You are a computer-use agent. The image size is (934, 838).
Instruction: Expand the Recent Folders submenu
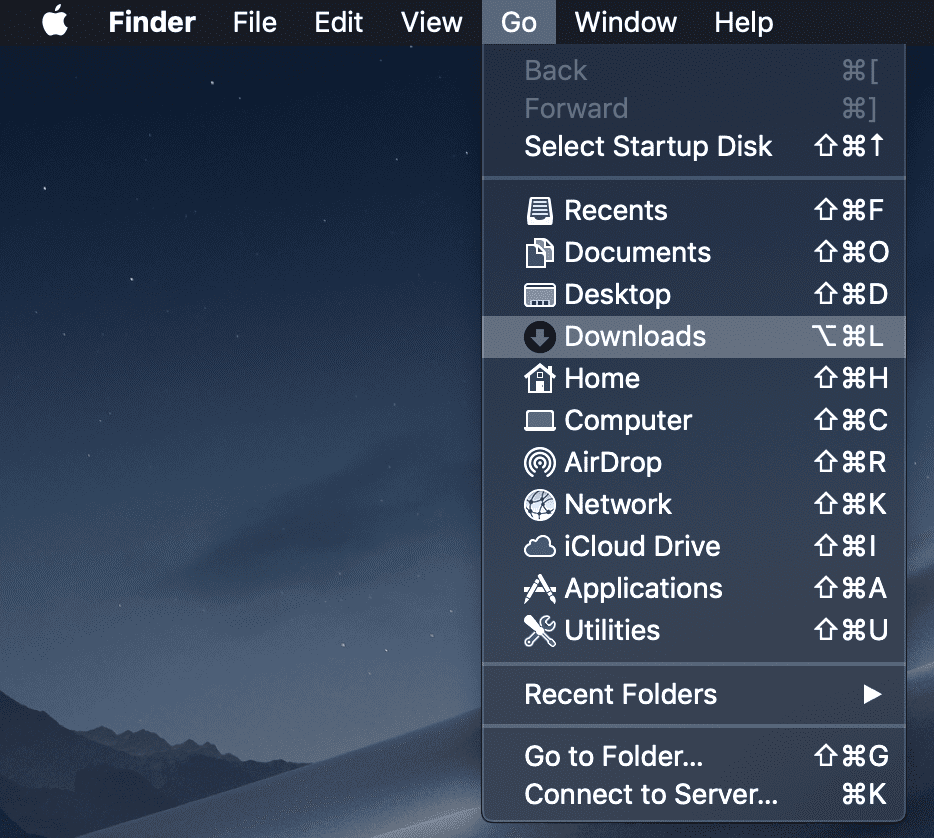pyautogui.click(x=620, y=694)
